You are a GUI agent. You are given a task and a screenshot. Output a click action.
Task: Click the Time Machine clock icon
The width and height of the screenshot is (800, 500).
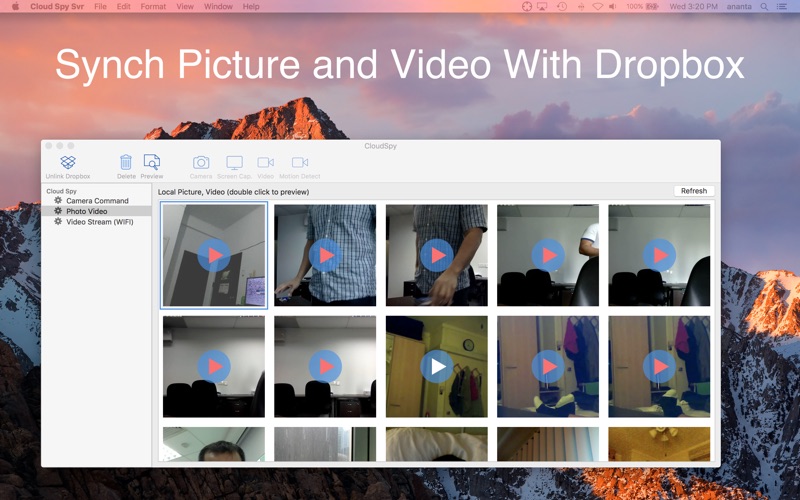pyautogui.click(x=562, y=7)
